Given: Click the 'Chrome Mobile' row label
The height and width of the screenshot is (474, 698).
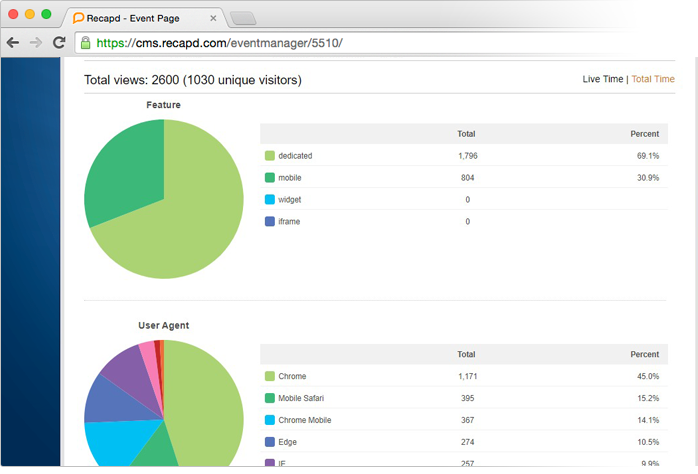Looking at the screenshot, I should coord(304,420).
